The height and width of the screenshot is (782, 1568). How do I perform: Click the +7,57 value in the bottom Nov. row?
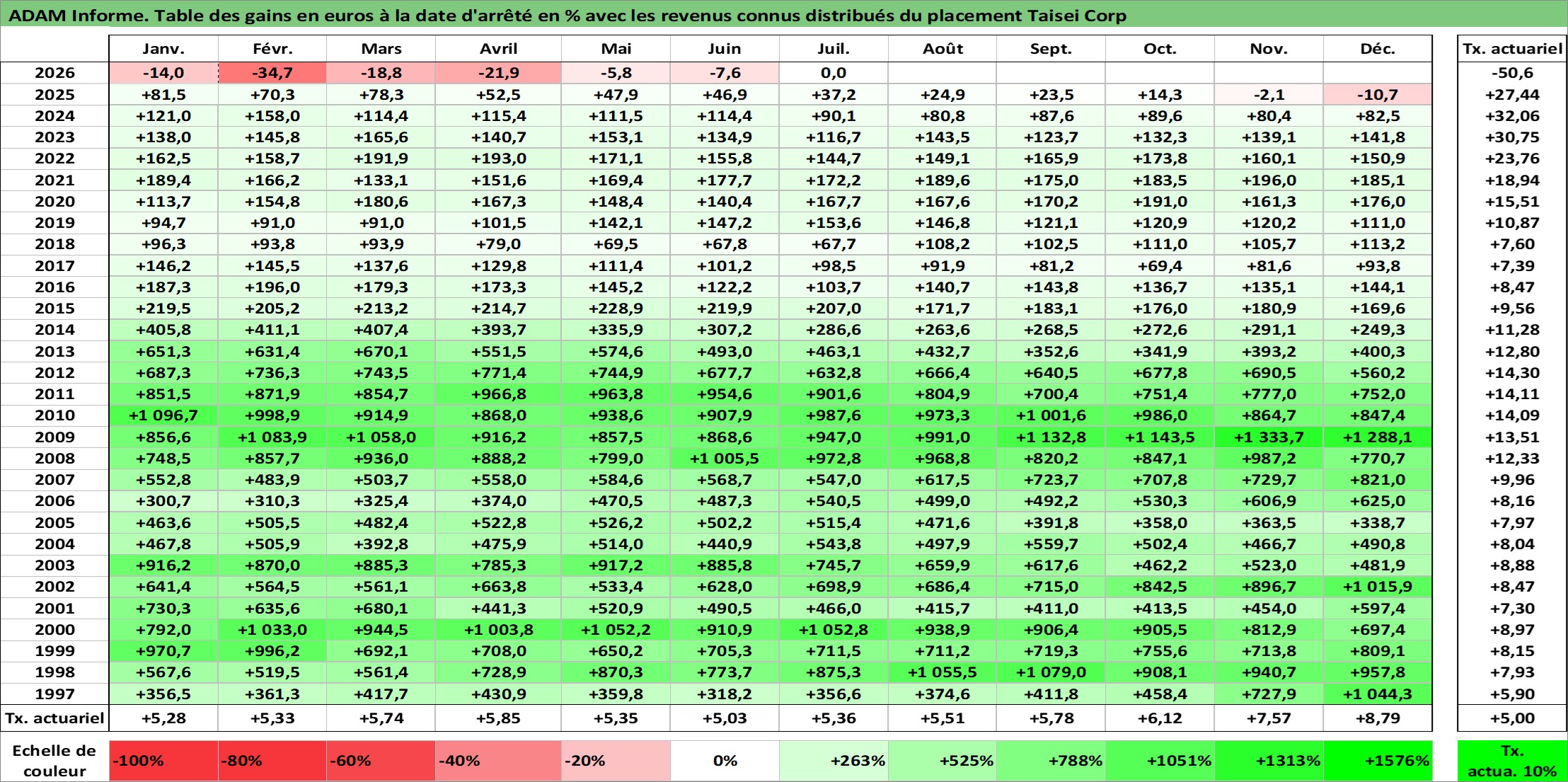[1269, 718]
